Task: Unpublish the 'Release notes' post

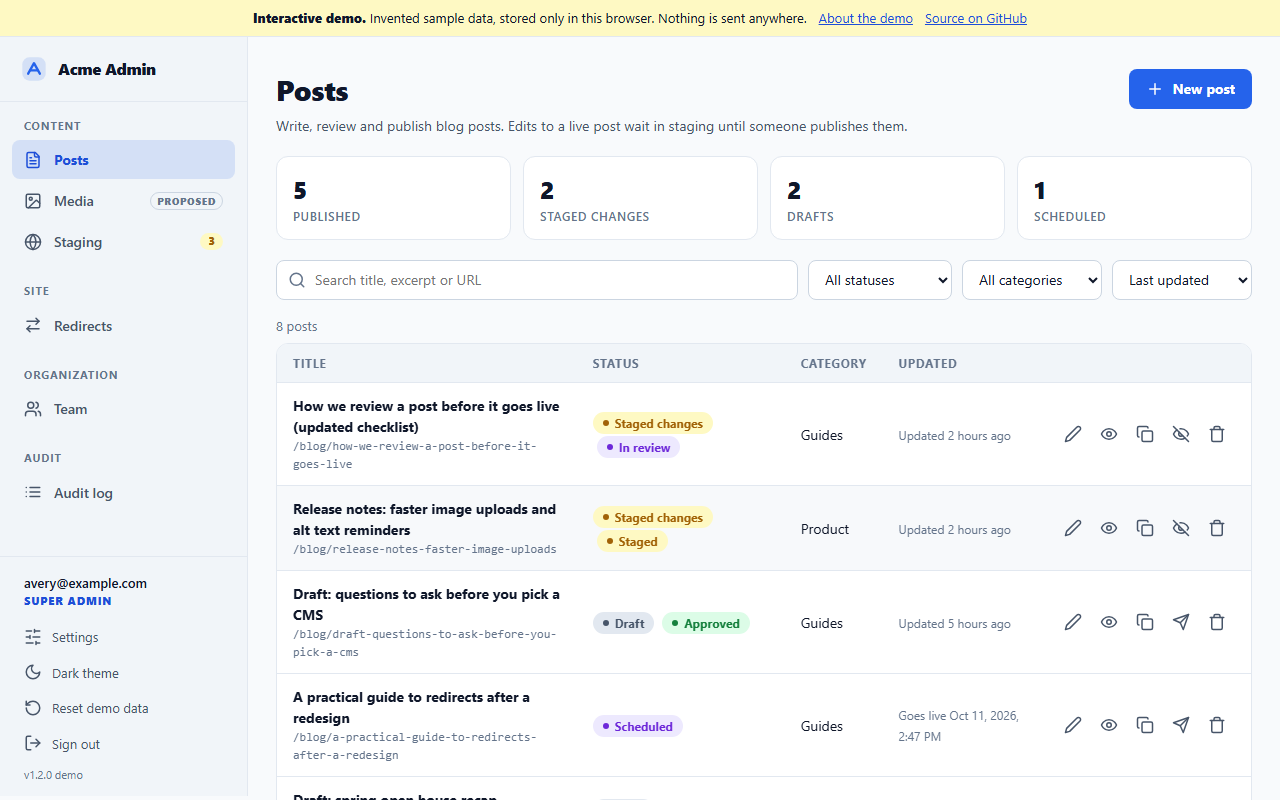Action: (1181, 528)
